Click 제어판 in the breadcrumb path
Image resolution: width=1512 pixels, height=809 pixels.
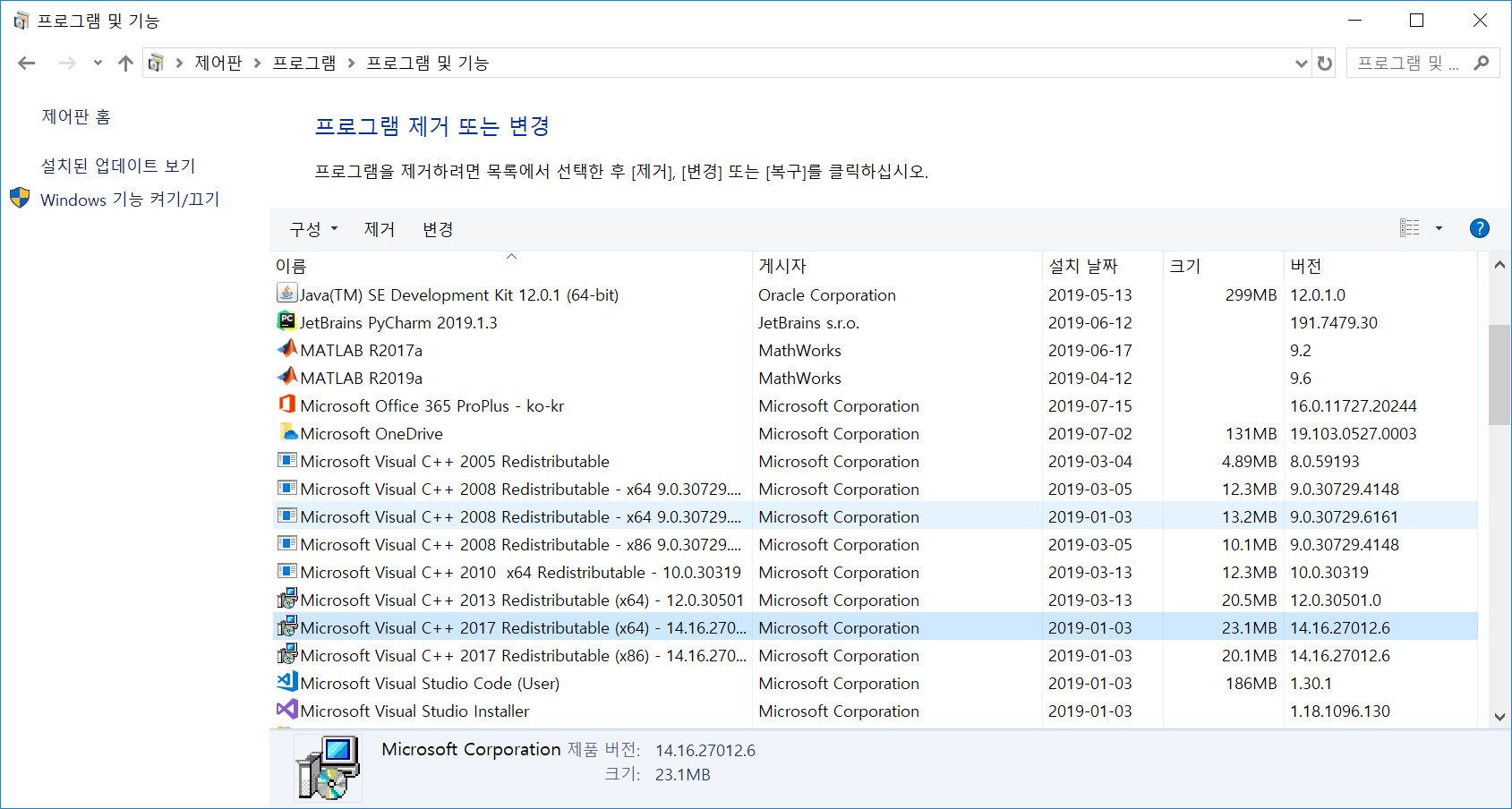(218, 63)
